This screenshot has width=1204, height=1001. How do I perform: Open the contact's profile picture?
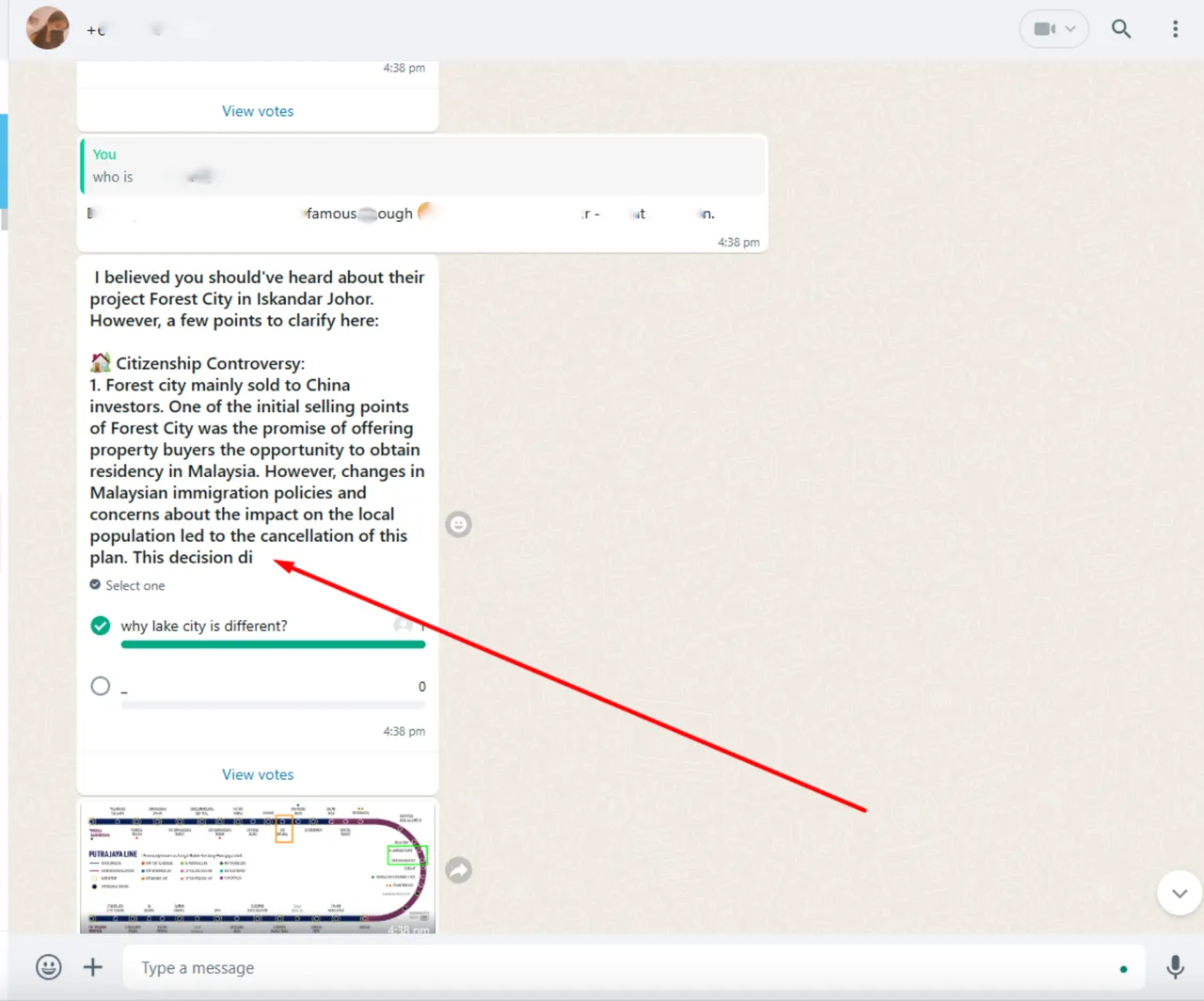point(47,27)
